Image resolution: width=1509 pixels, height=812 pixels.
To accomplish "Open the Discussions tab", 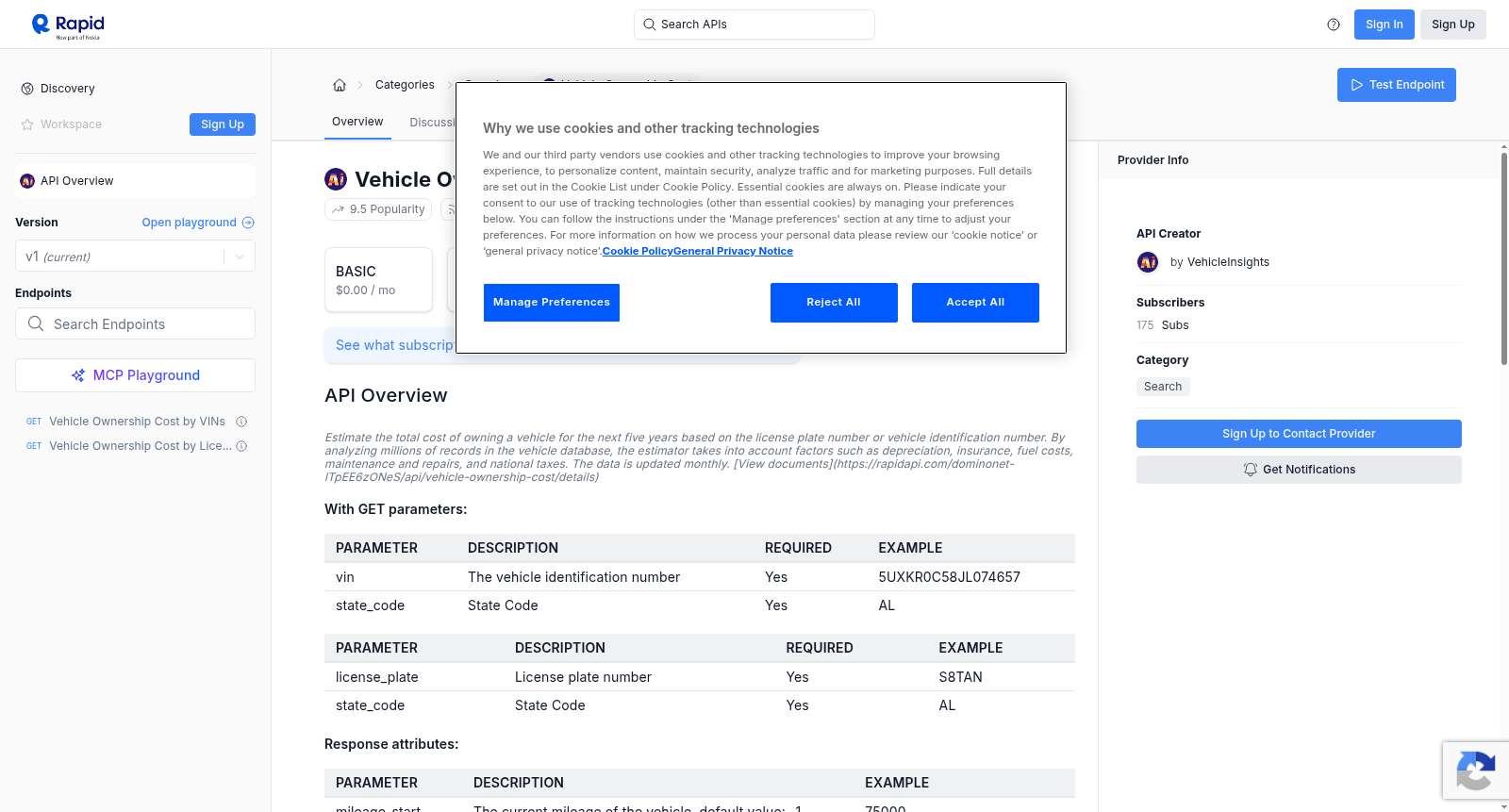I will click(432, 123).
